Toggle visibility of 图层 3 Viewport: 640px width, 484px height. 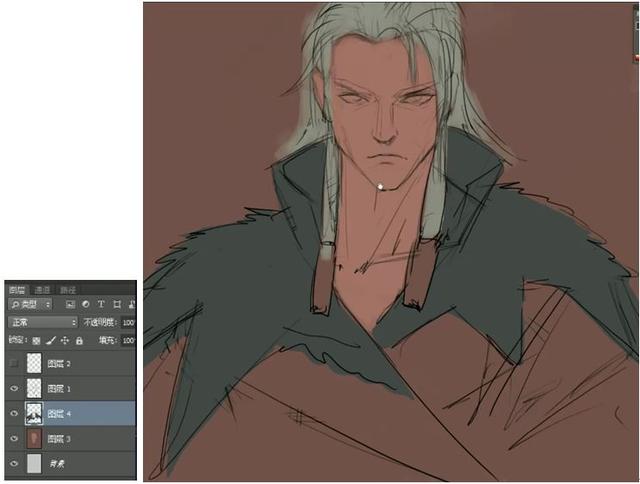pyautogui.click(x=13, y=439)
